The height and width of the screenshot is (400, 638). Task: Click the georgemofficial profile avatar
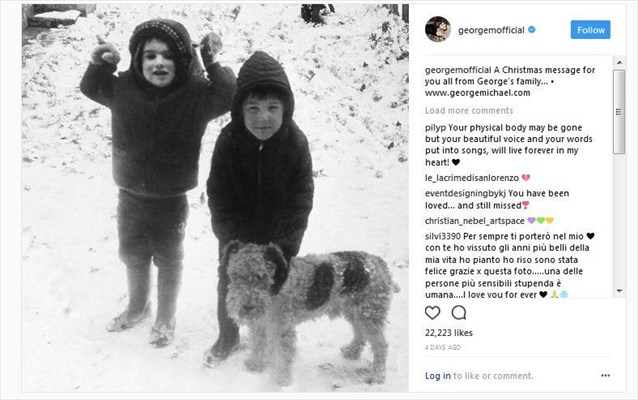click(438, 29)
